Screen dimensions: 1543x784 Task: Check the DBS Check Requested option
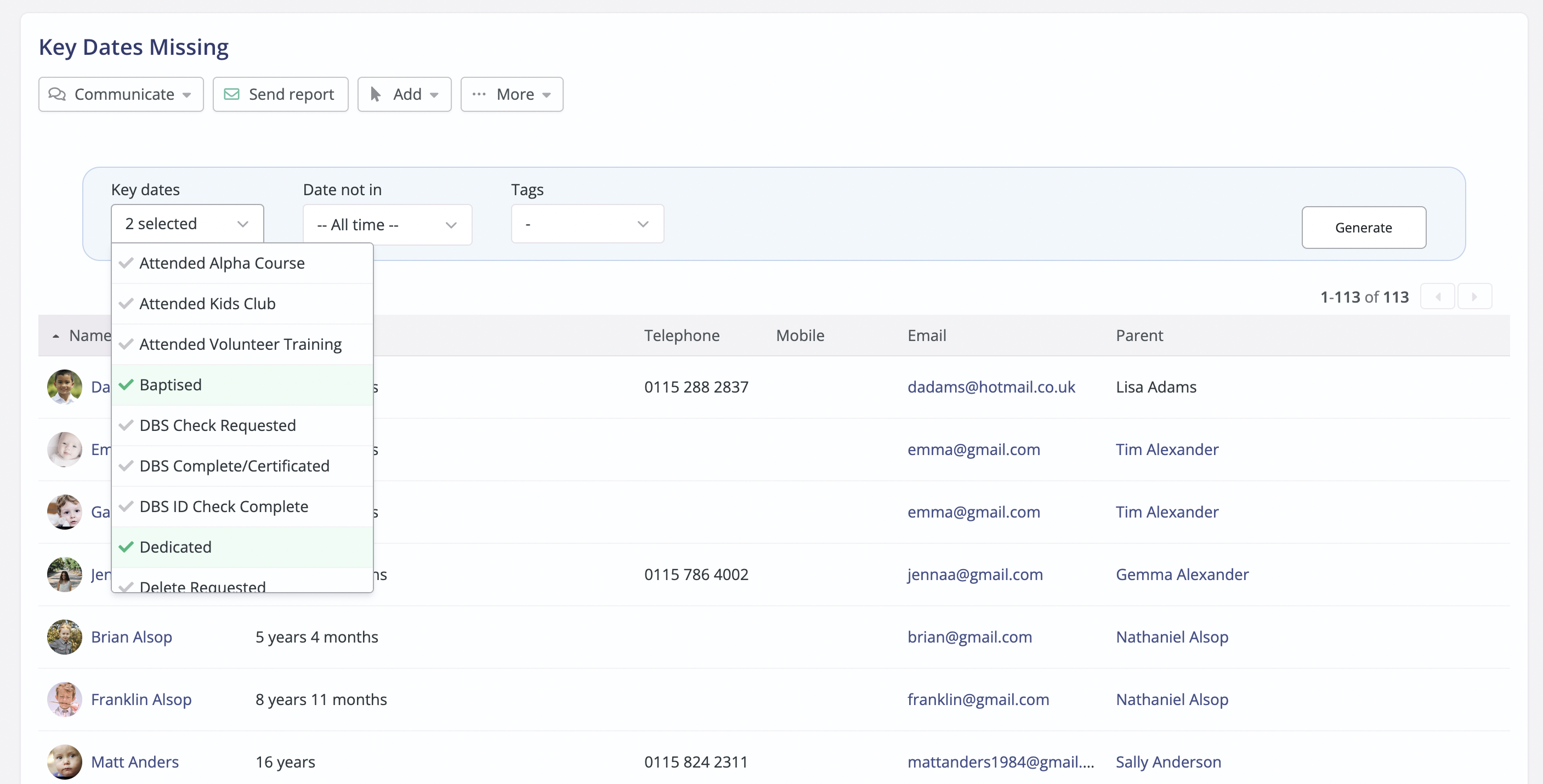point(218,425)
